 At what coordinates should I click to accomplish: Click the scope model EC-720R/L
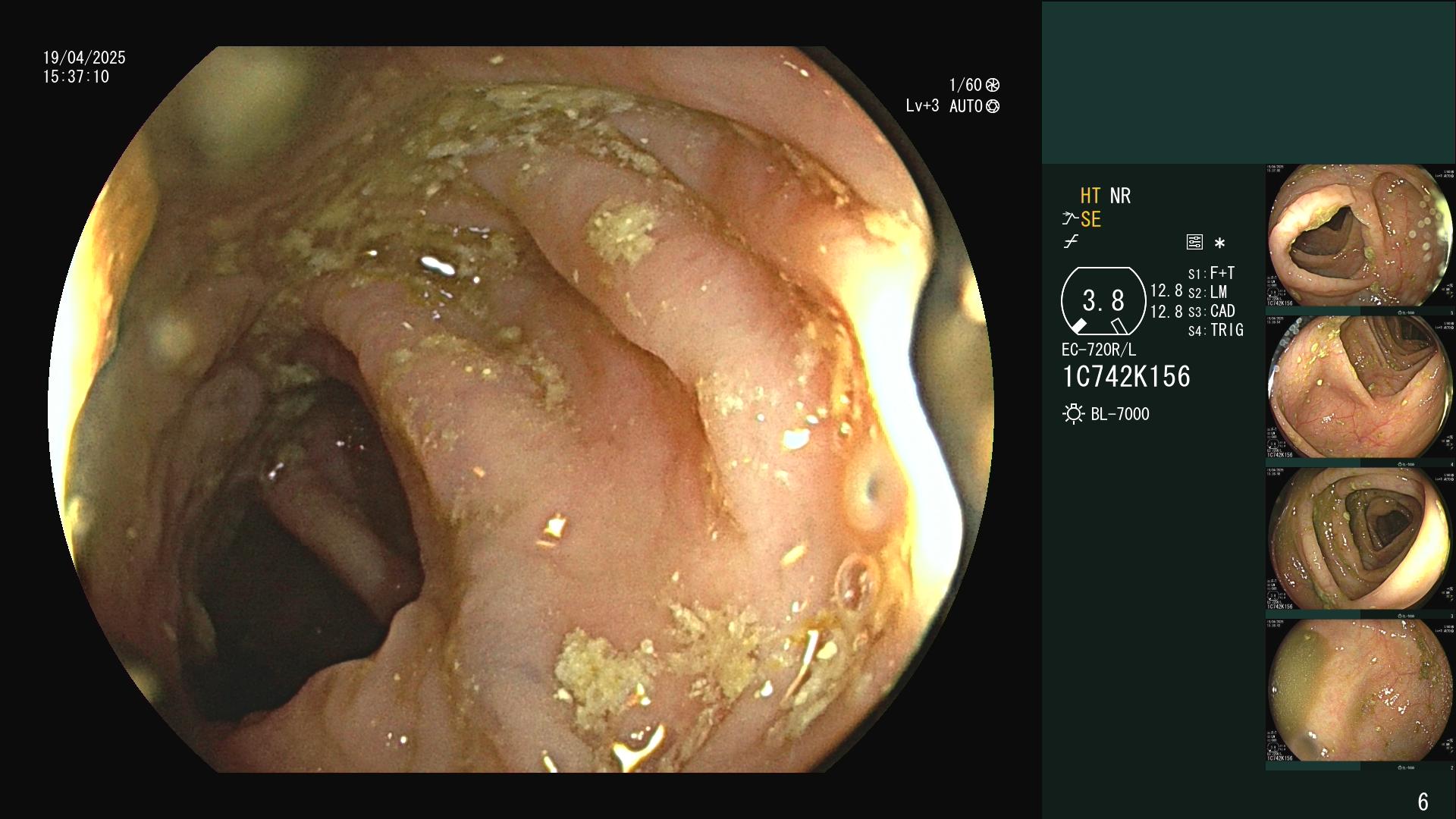tap(1099, 350)
